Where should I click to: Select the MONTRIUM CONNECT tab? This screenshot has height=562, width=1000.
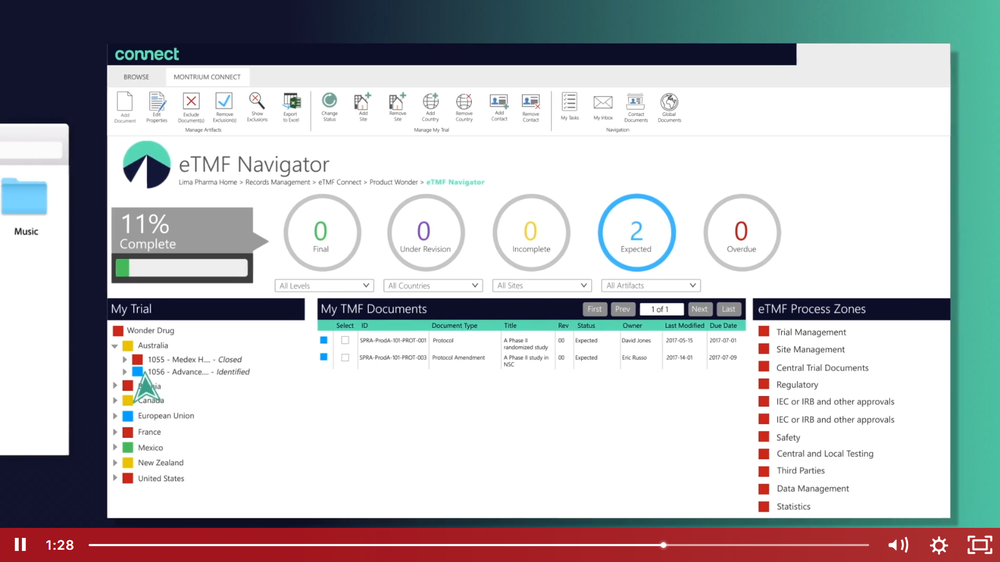pyautogui.click(x=207, y=77)
